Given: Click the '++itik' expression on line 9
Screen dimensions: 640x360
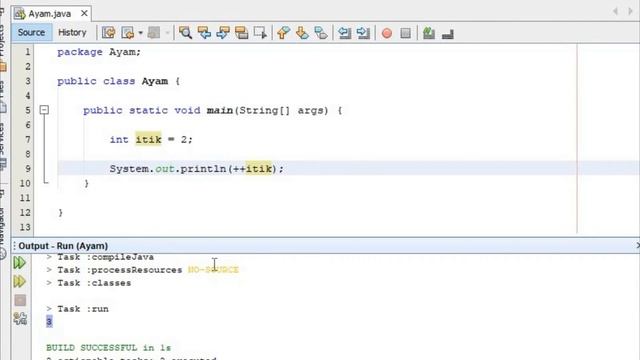Looking at the screenshot, I should [252, 169].
